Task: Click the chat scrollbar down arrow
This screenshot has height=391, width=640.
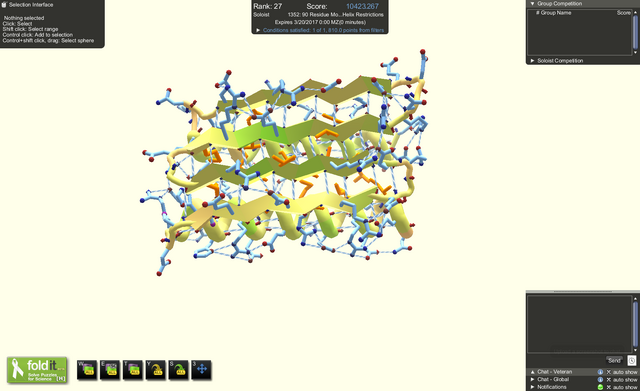Action: pyautogui.click(x=635, y=351)
